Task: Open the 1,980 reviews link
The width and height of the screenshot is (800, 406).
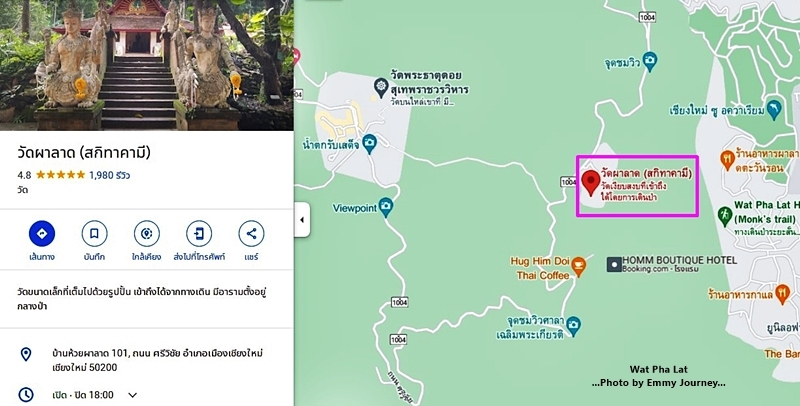Action: pos(110,175)
